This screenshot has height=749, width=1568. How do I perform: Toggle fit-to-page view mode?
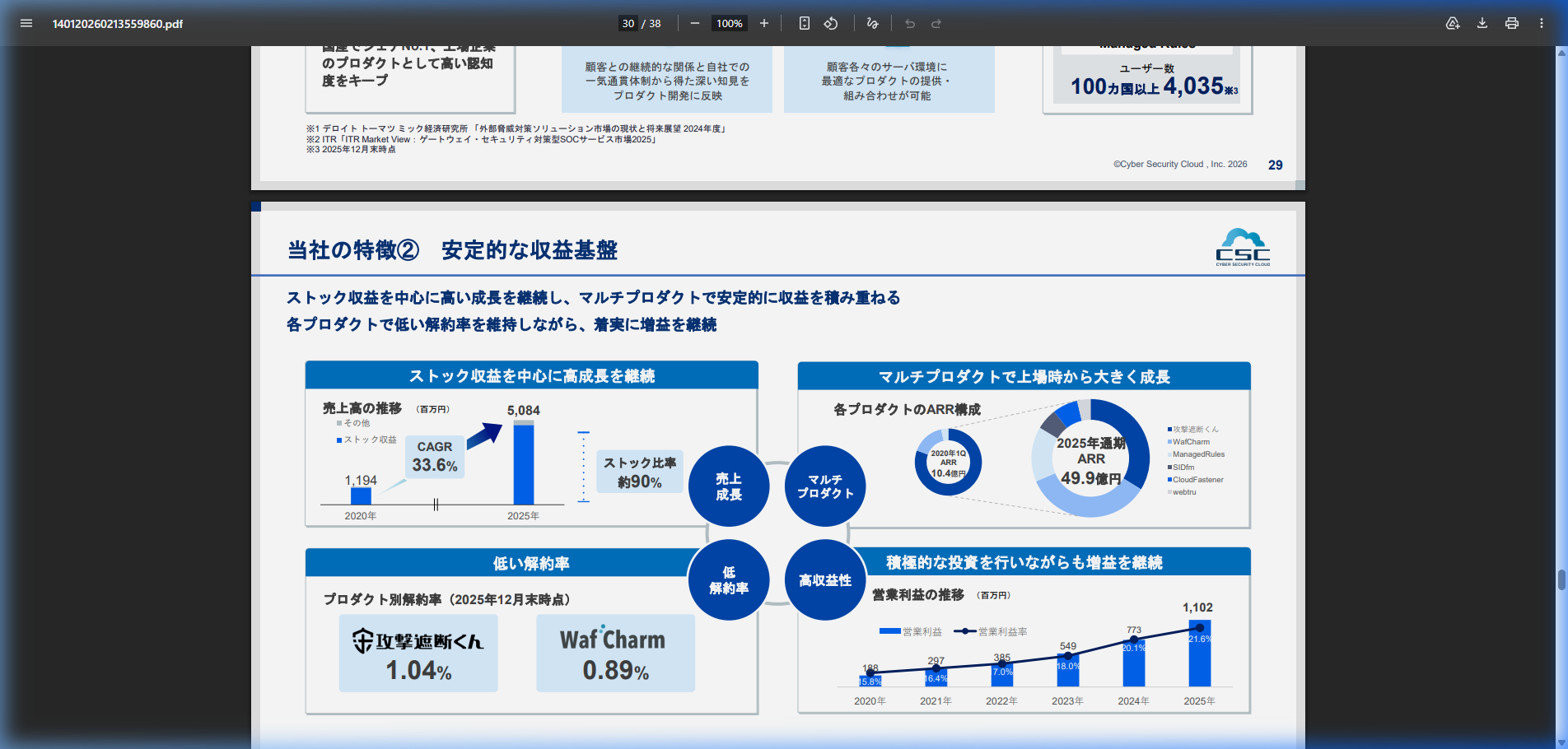[804, 23]
